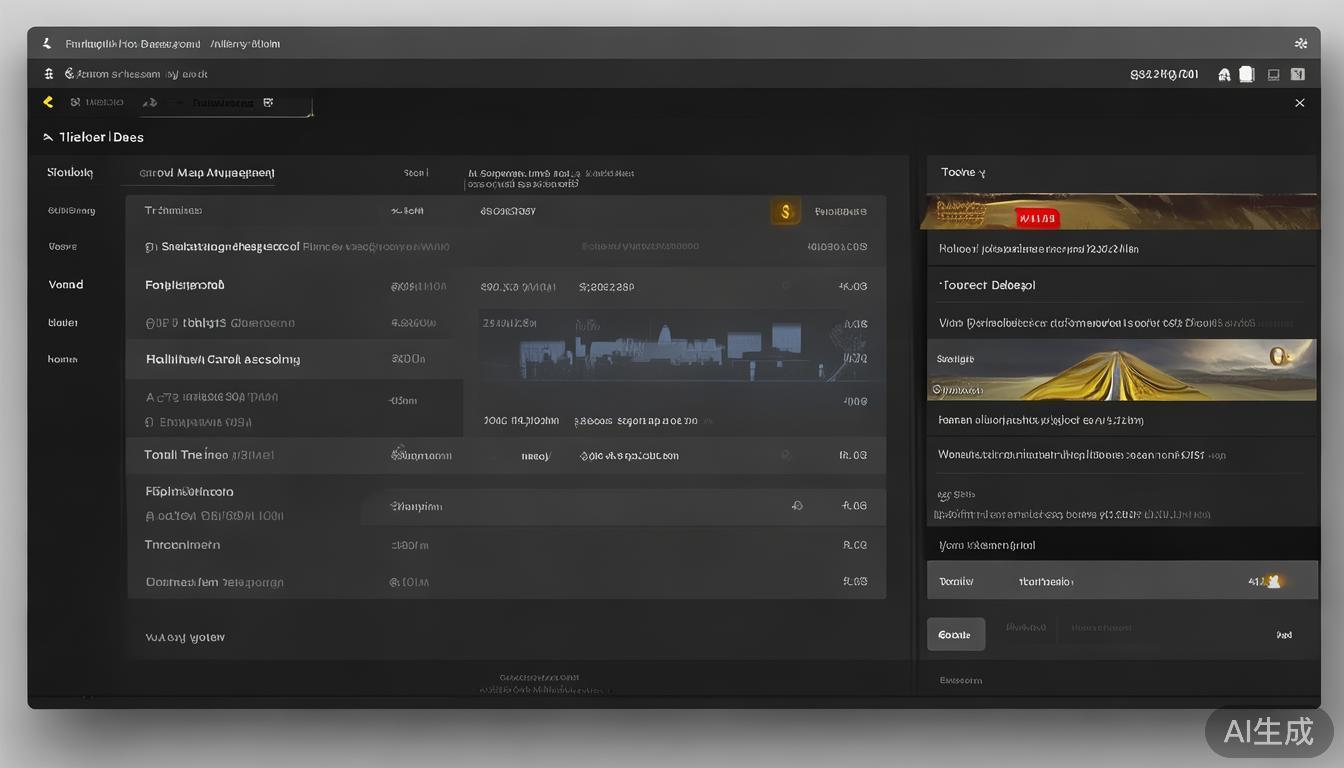Screen dimensions: 1344x768
Task: Close the panel with the X button
Action: (1299, 103)
